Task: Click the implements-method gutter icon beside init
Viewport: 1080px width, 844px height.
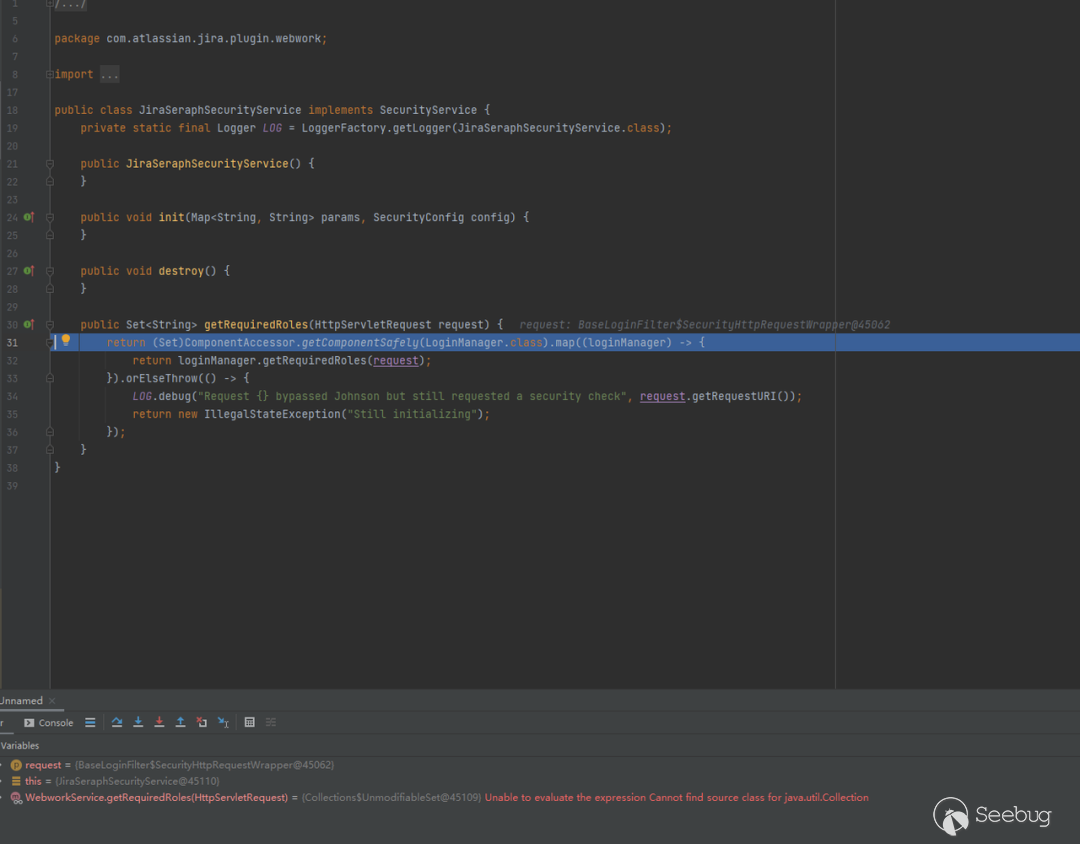Action: click(29, 217)
